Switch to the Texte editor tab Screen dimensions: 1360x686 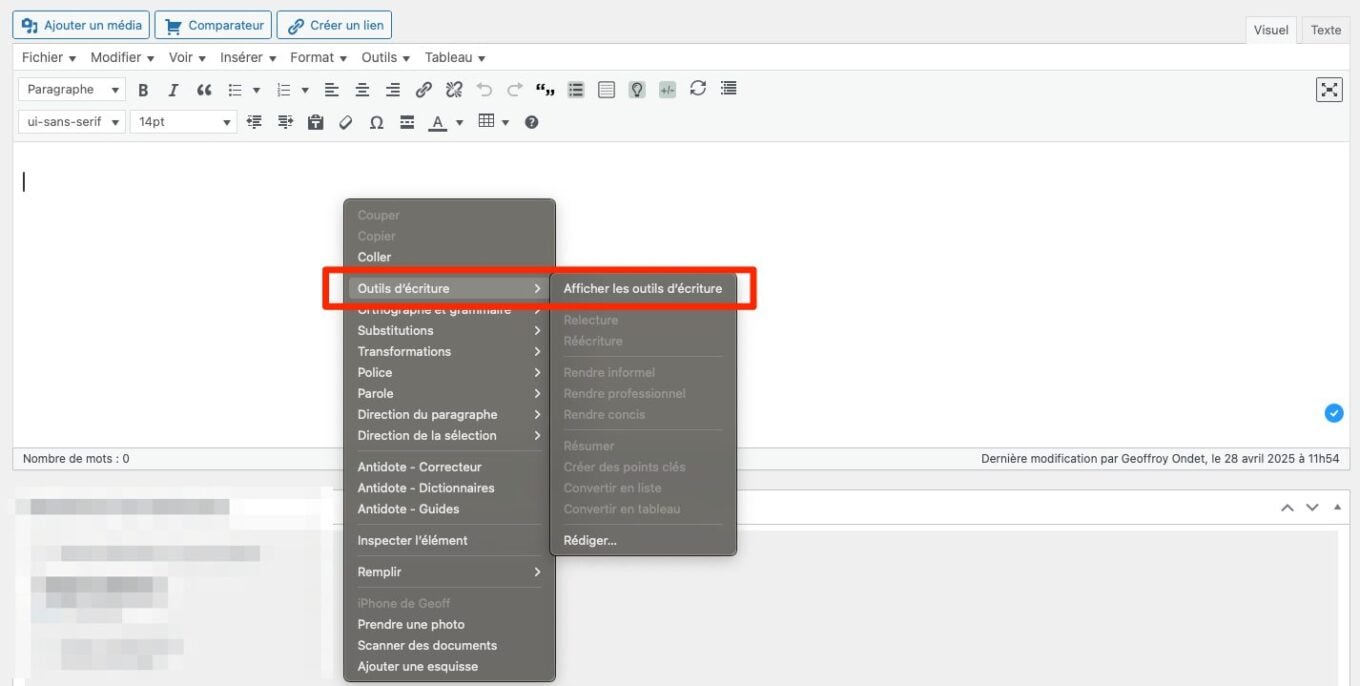1326,30
